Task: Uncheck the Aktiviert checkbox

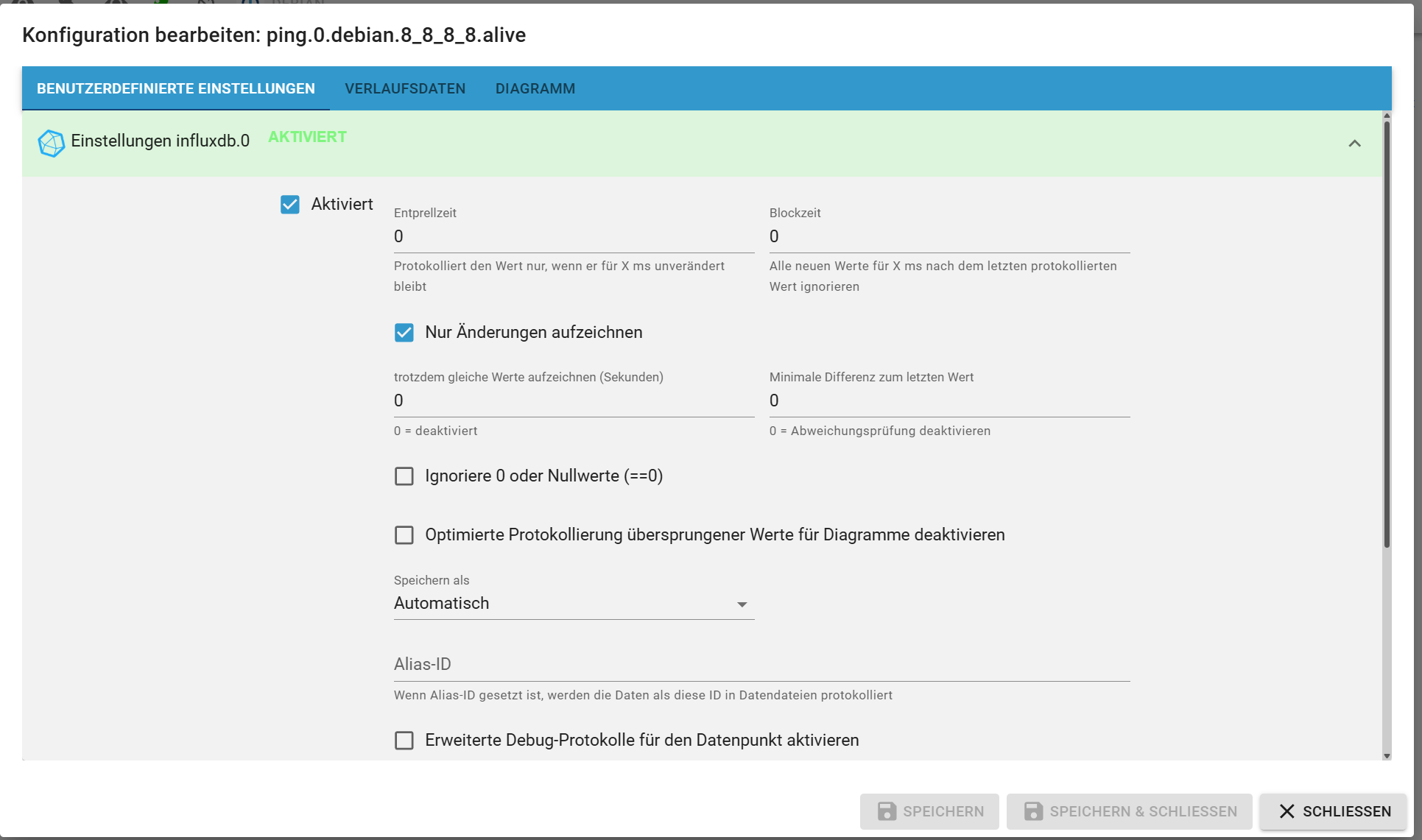Action: (290, 205)
